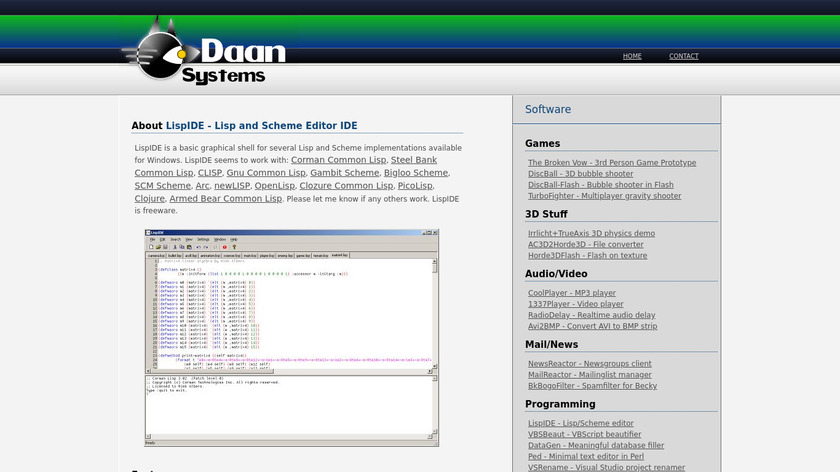
Task: Visit the Gambit Scheme link
Action: tap(344, 173)
